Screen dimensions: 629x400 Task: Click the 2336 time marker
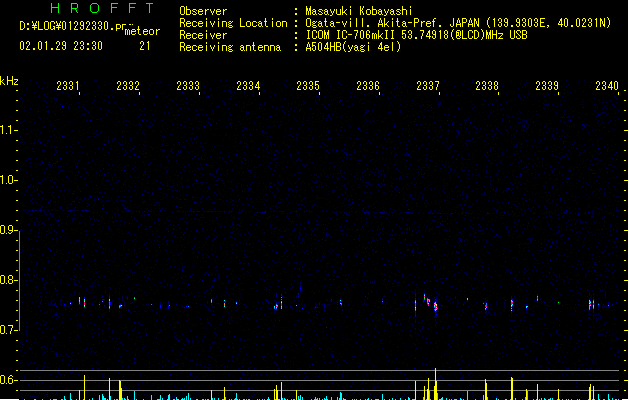click(368, 86)
